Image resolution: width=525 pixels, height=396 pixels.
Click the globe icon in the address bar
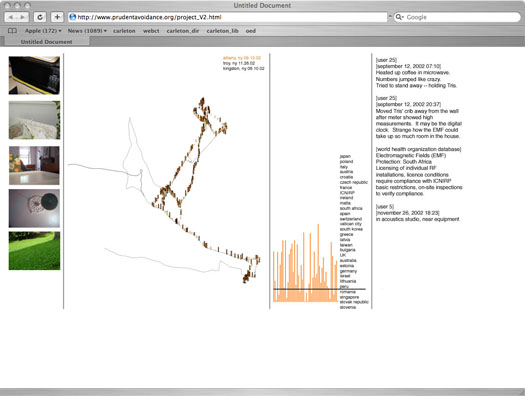click(x=73, y=17)
